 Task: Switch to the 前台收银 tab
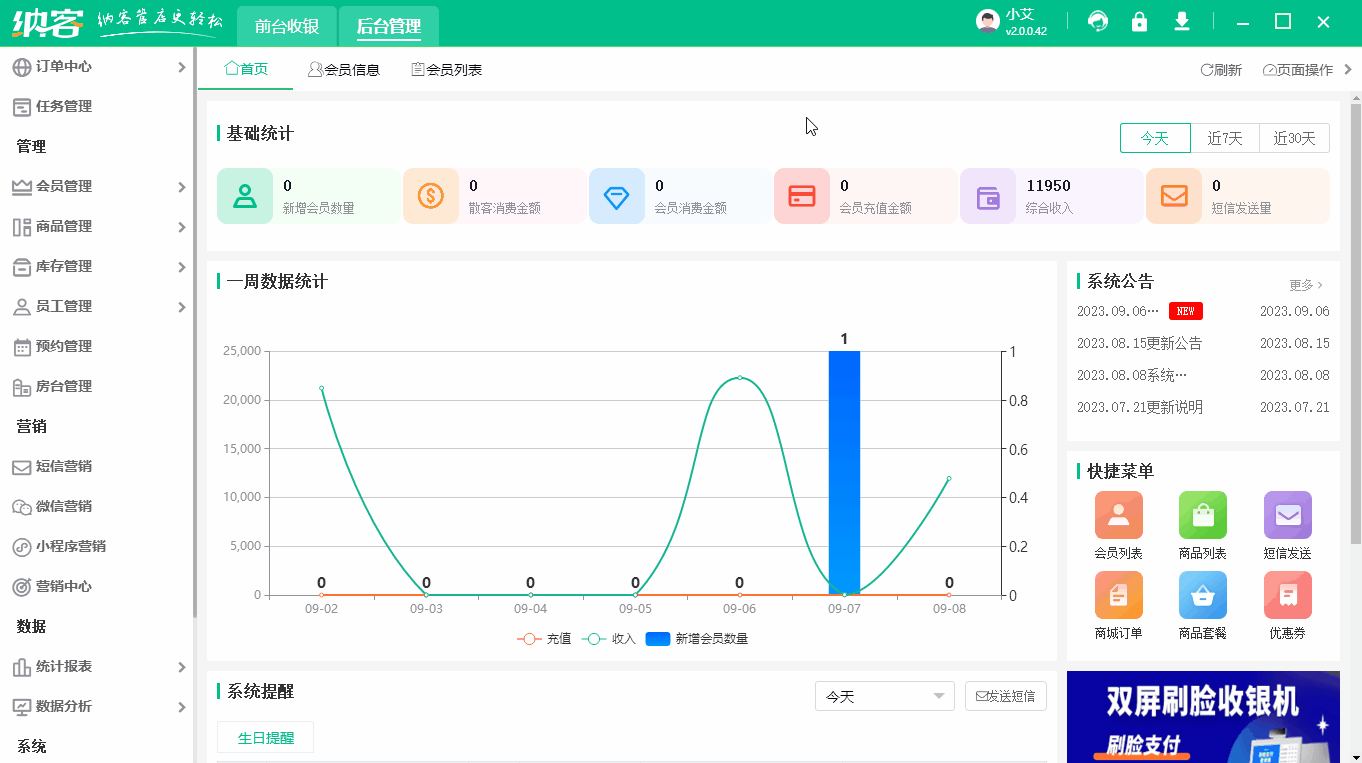pyautogui.click(x=287, y=26)
